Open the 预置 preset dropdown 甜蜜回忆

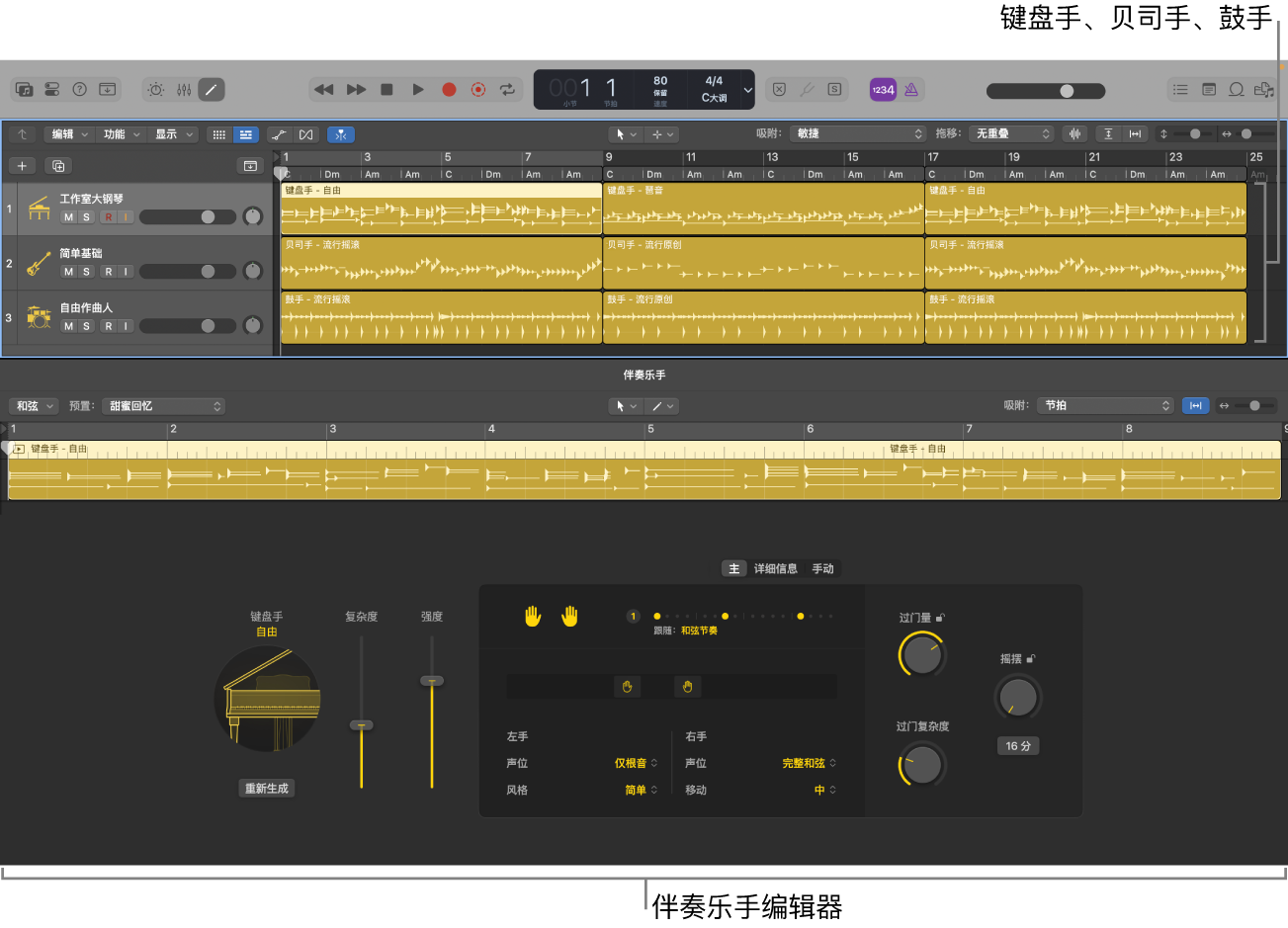click(164, 406)
